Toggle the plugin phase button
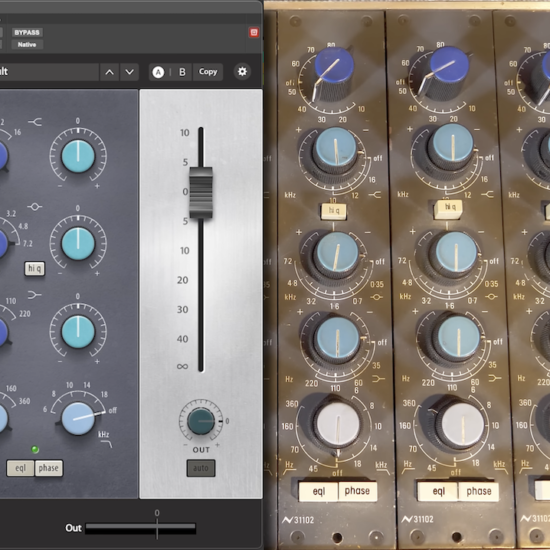Image resolution: width=550 pixels, height=550 pixels. pos(49,468)
